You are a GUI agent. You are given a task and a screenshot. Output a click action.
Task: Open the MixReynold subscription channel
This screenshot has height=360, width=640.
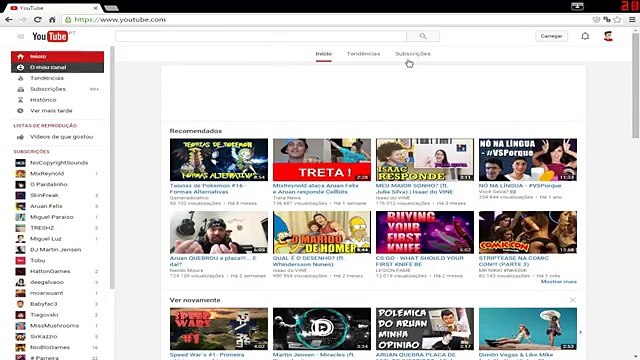(58, 173)
